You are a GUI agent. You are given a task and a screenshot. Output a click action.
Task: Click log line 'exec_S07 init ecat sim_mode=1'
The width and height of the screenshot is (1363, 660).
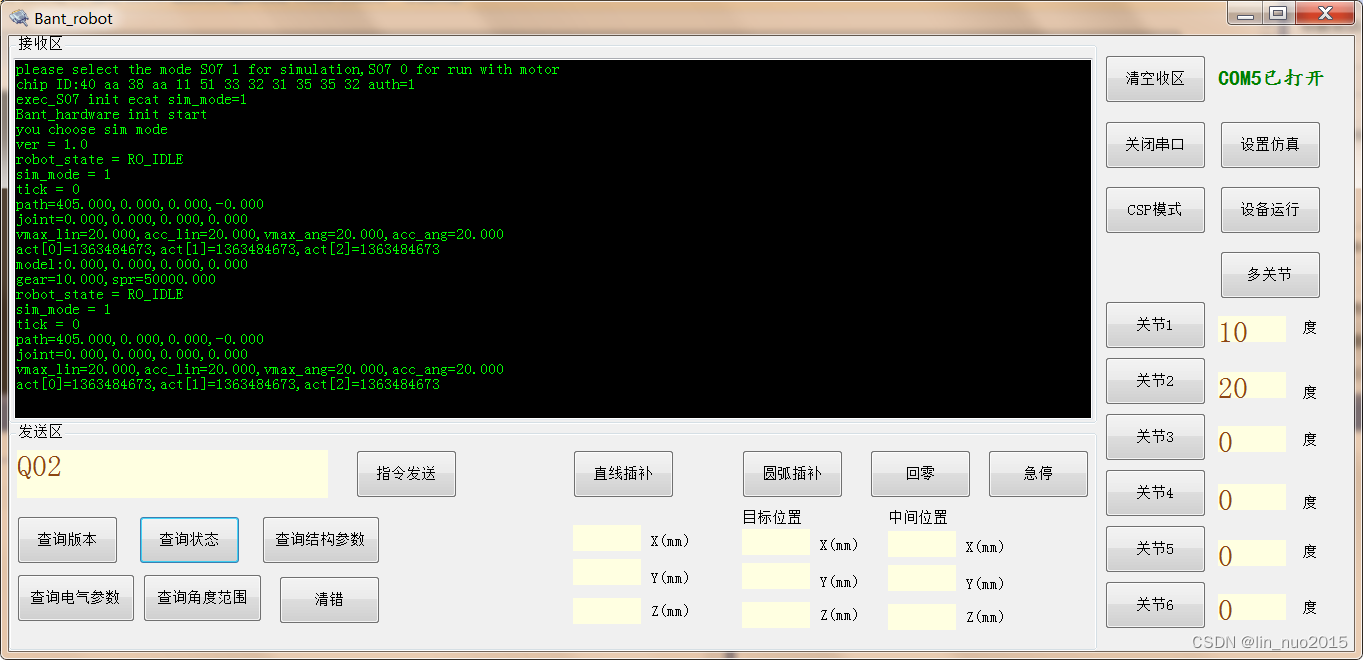tap(132, 100)
